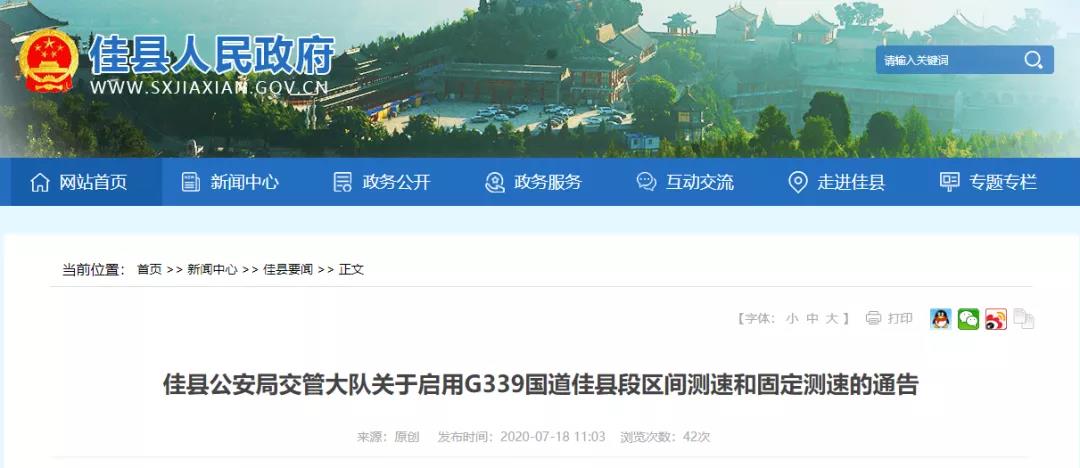The image size is (1080, 468).
Task: Share article via QQ penguin icon
Action: click(940, 318)
